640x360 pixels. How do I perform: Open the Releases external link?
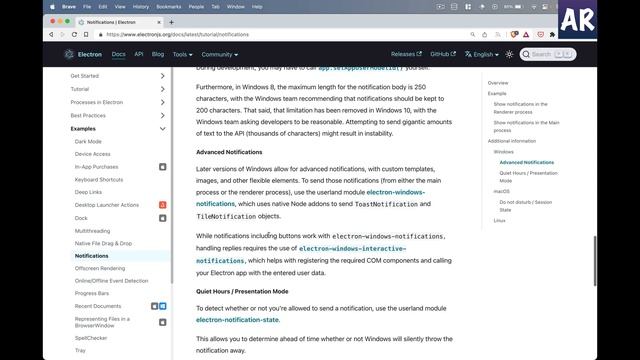click(x=406, y=54)
